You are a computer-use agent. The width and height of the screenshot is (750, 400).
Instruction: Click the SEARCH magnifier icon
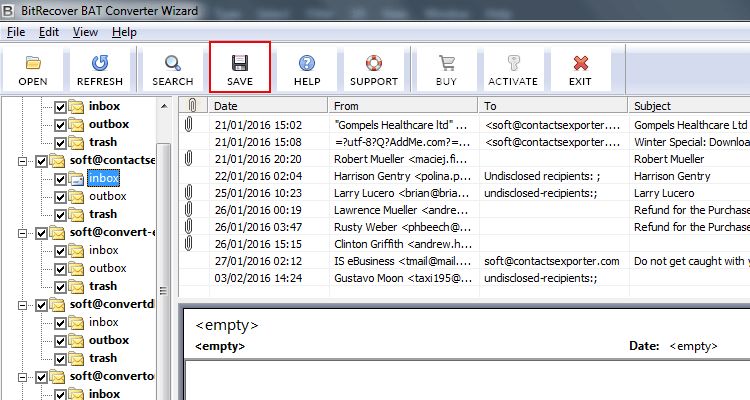click(173, 63)
